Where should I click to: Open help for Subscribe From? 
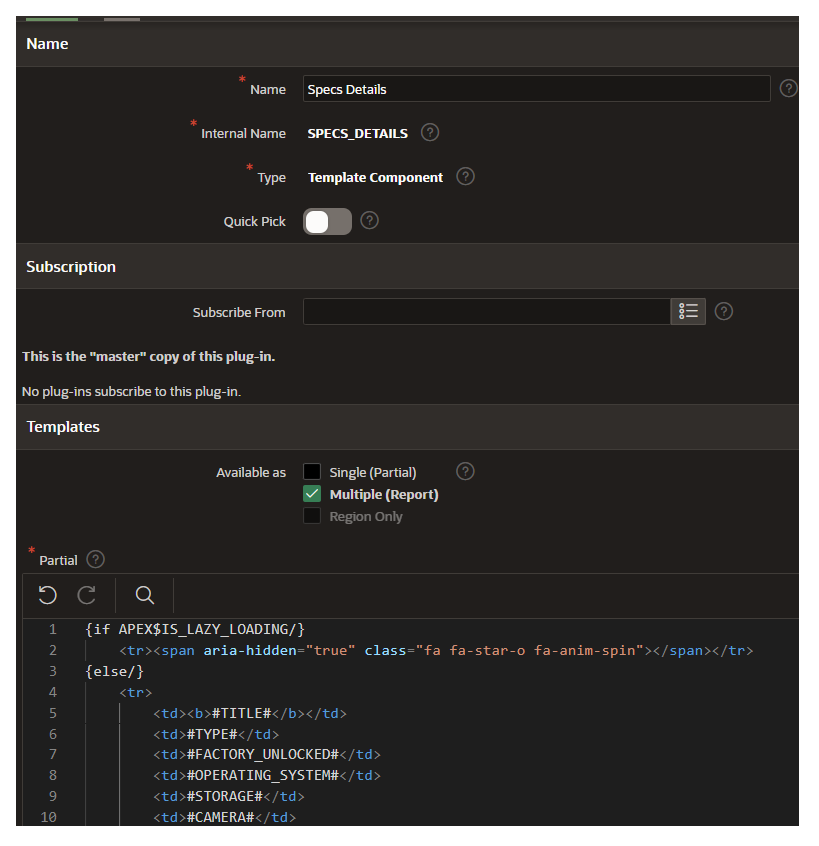coord(724,311)
